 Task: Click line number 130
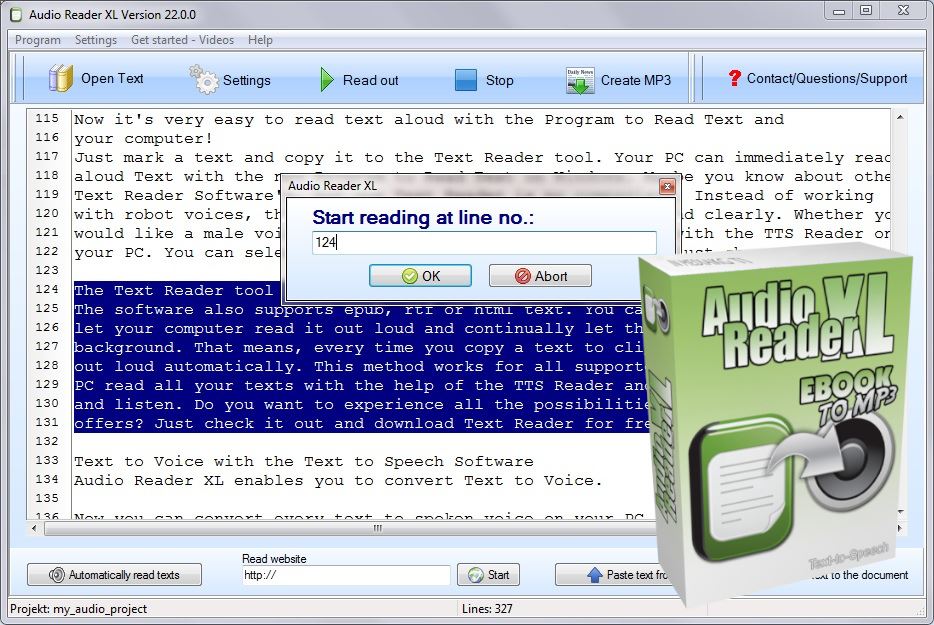click(47, 403)
